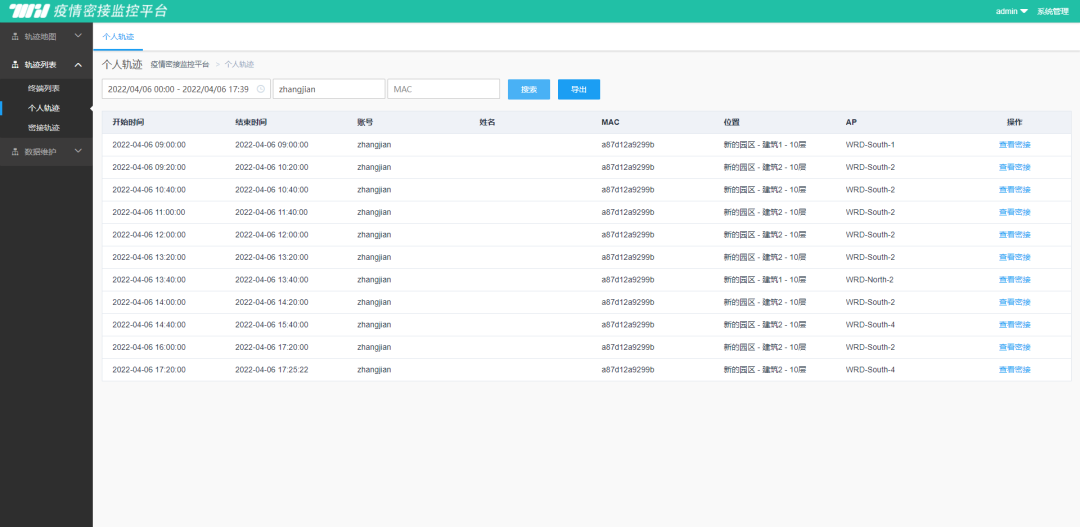1080x527 pixels.
Task: Click the 搜索 search button
Action: pyautogui.click(x=529, y=89)
